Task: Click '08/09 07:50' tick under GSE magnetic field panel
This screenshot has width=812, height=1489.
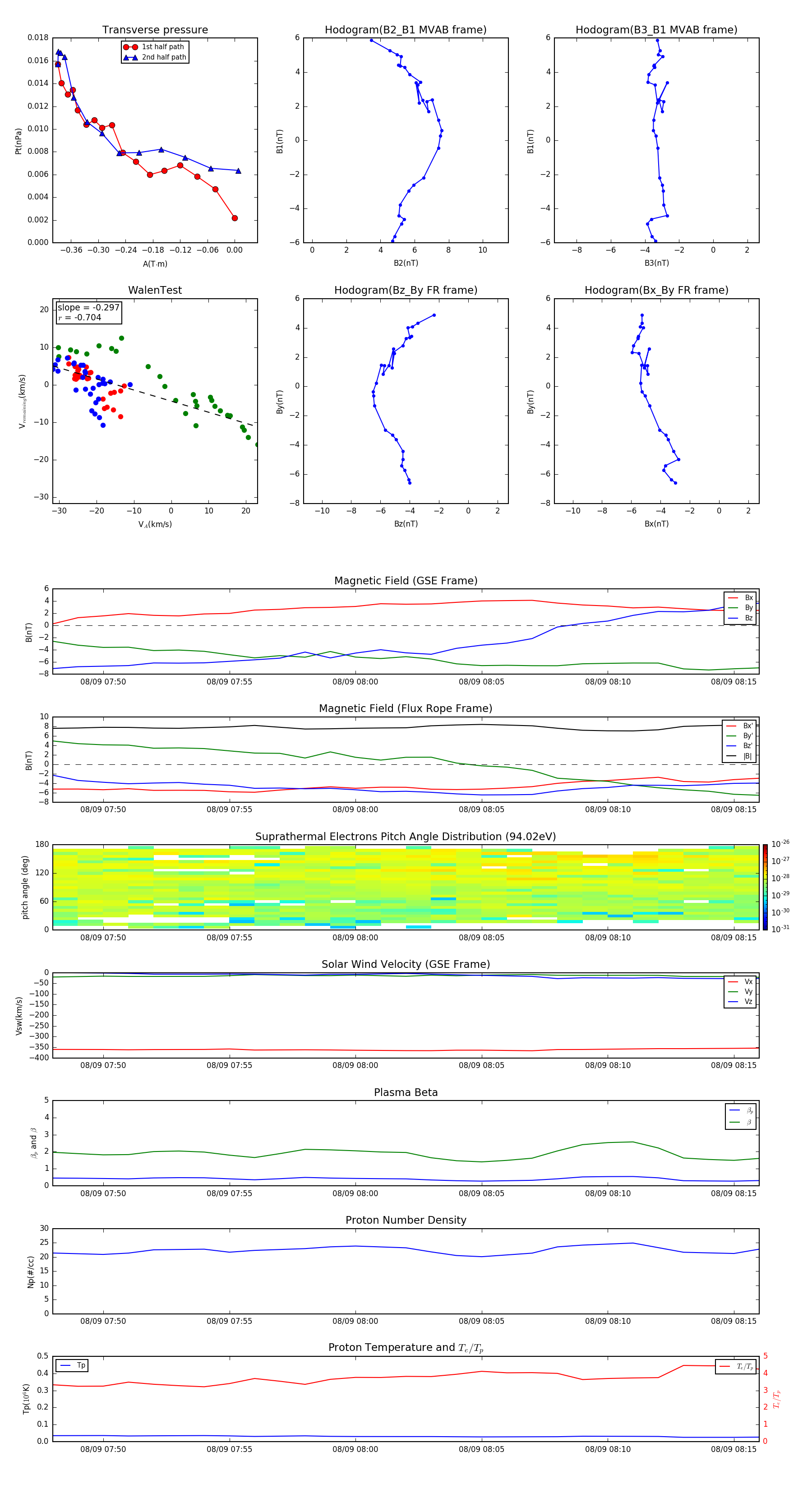Action: click(x=103, y=681)
